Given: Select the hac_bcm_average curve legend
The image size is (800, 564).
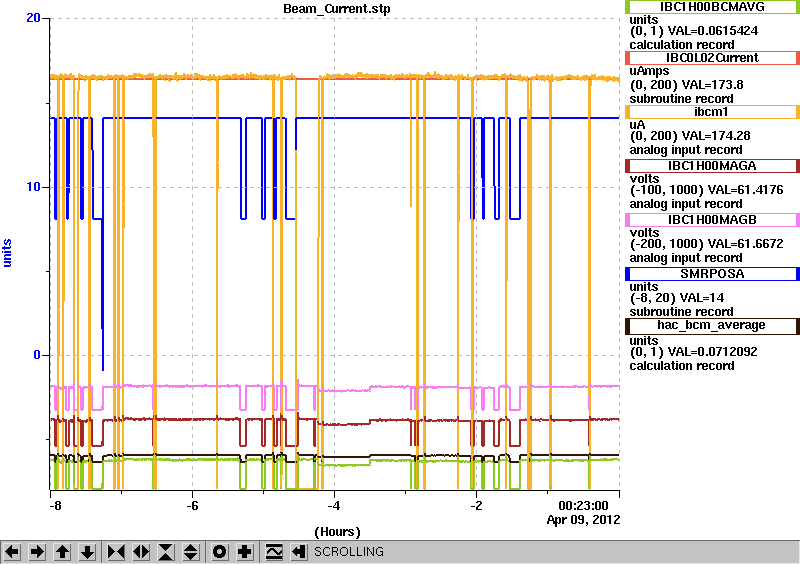Looking at the screenshot, I should click(x=712, y=326).
